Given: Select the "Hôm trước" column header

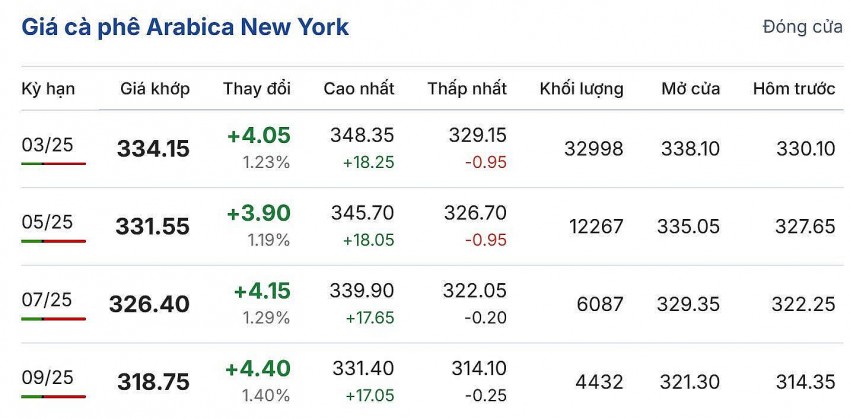Looking at the screenshot, I should (x=794, y=89).
